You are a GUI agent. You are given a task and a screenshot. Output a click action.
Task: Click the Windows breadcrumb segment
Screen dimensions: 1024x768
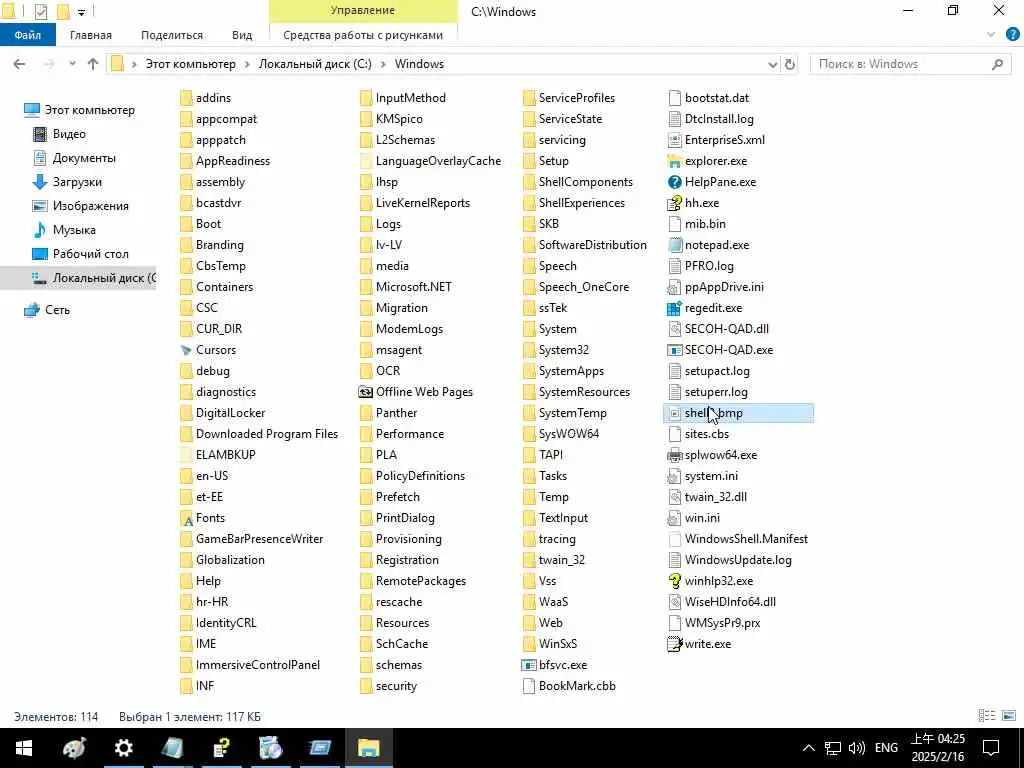pos(419,64)
